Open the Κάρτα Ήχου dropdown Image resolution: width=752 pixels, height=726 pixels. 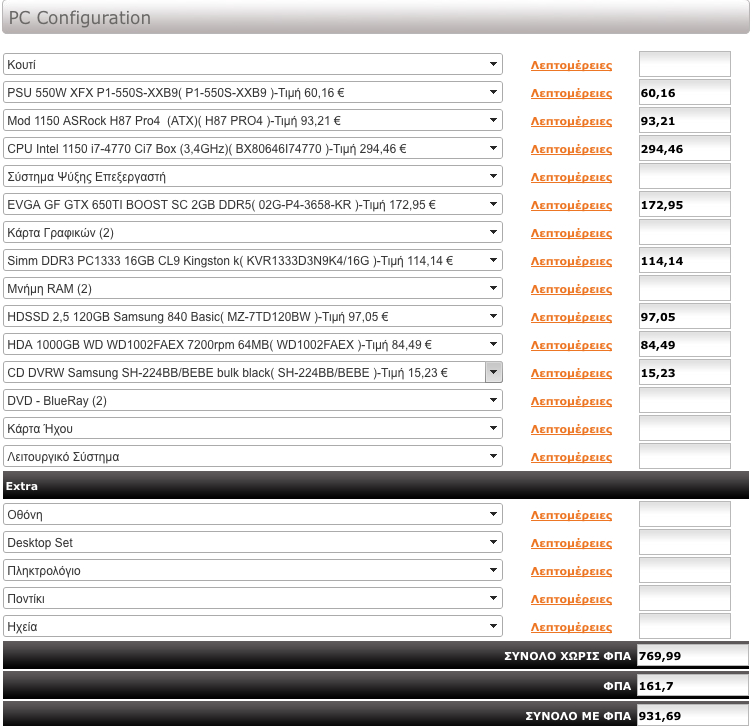pyautogui.click(x=253, y=428)
